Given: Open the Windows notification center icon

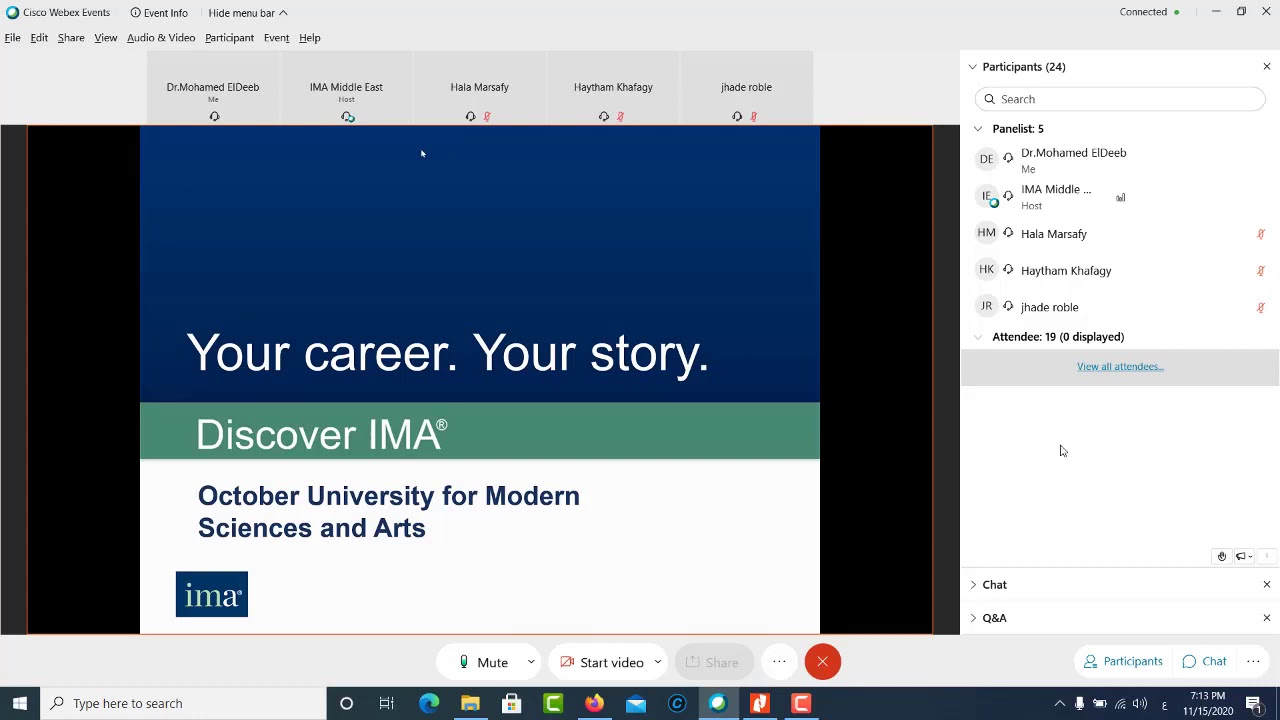Looking at the screenshot, I should click(x=1254, y=703).
